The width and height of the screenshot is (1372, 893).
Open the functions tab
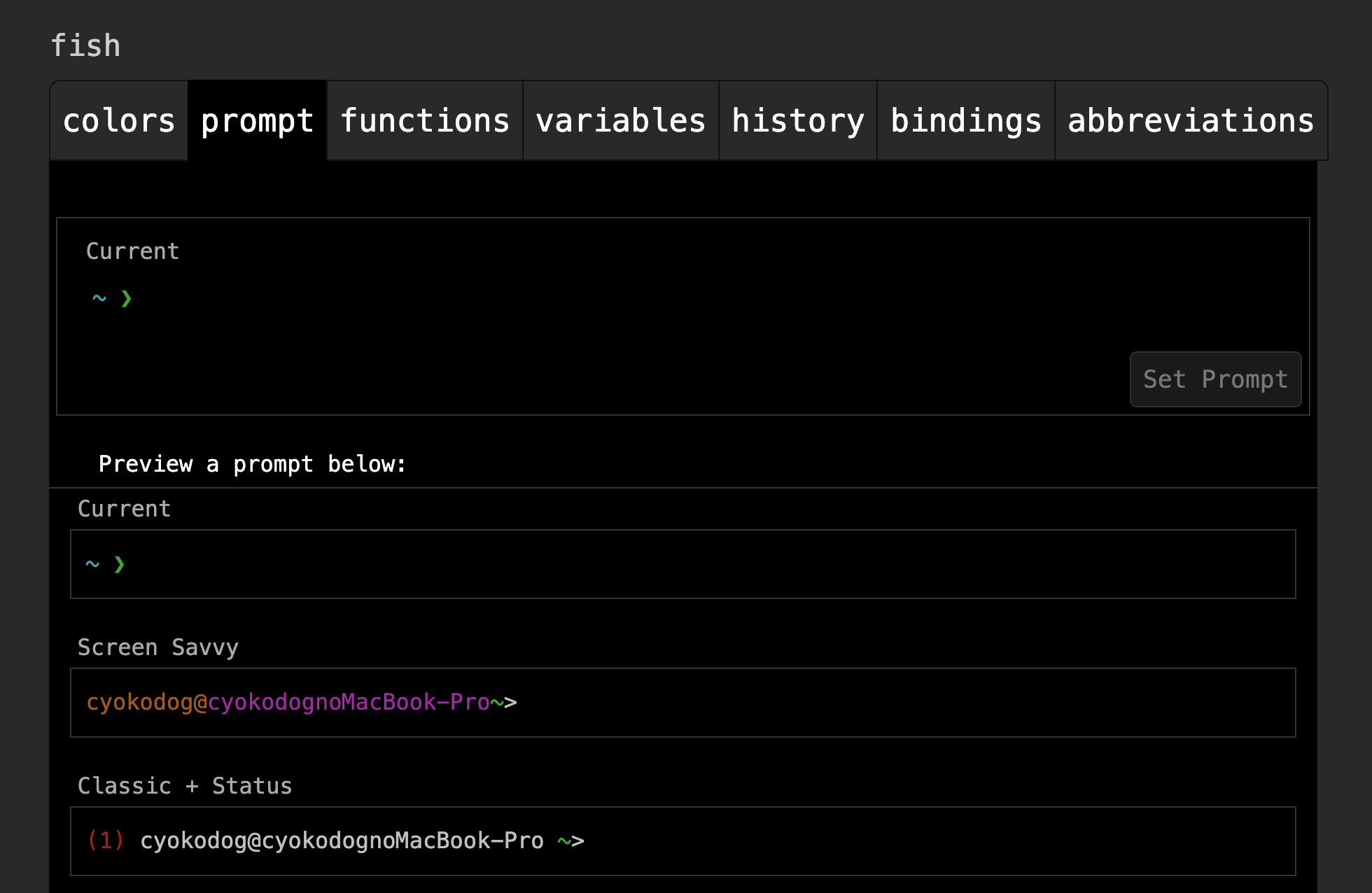tap(425, 120)
